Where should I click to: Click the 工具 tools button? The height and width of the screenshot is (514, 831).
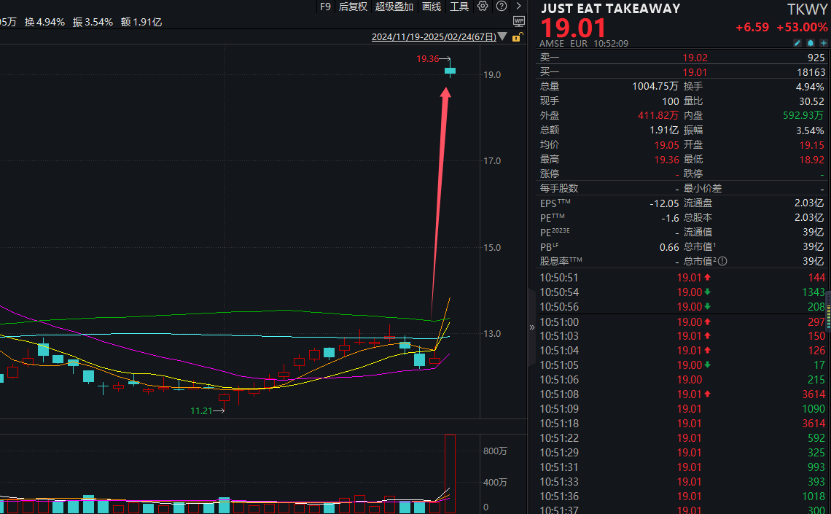459,7
